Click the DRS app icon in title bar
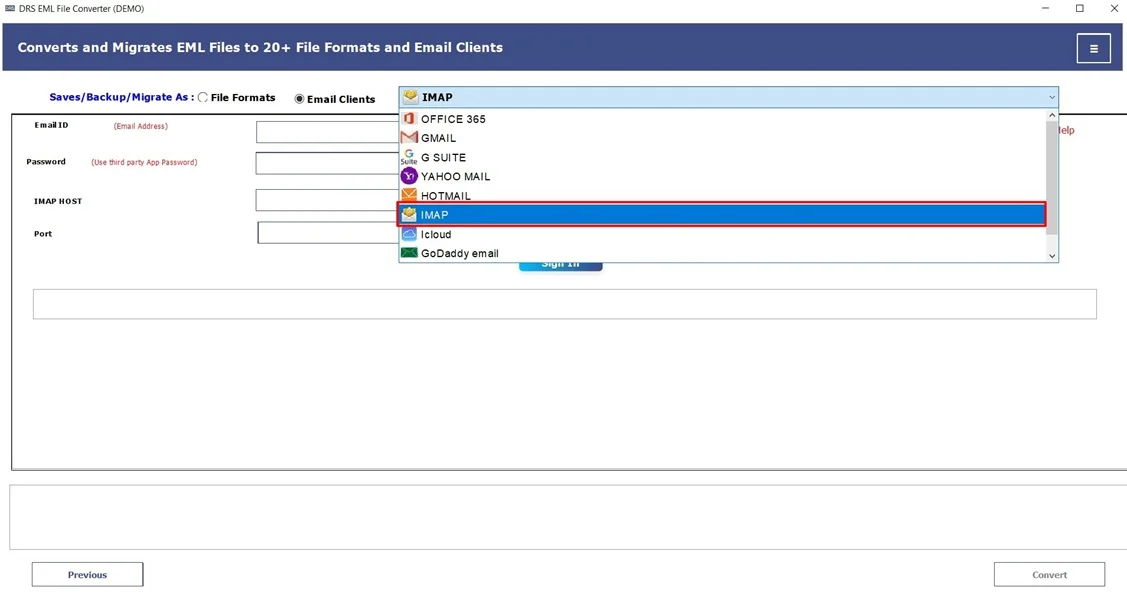 (10, 9)
